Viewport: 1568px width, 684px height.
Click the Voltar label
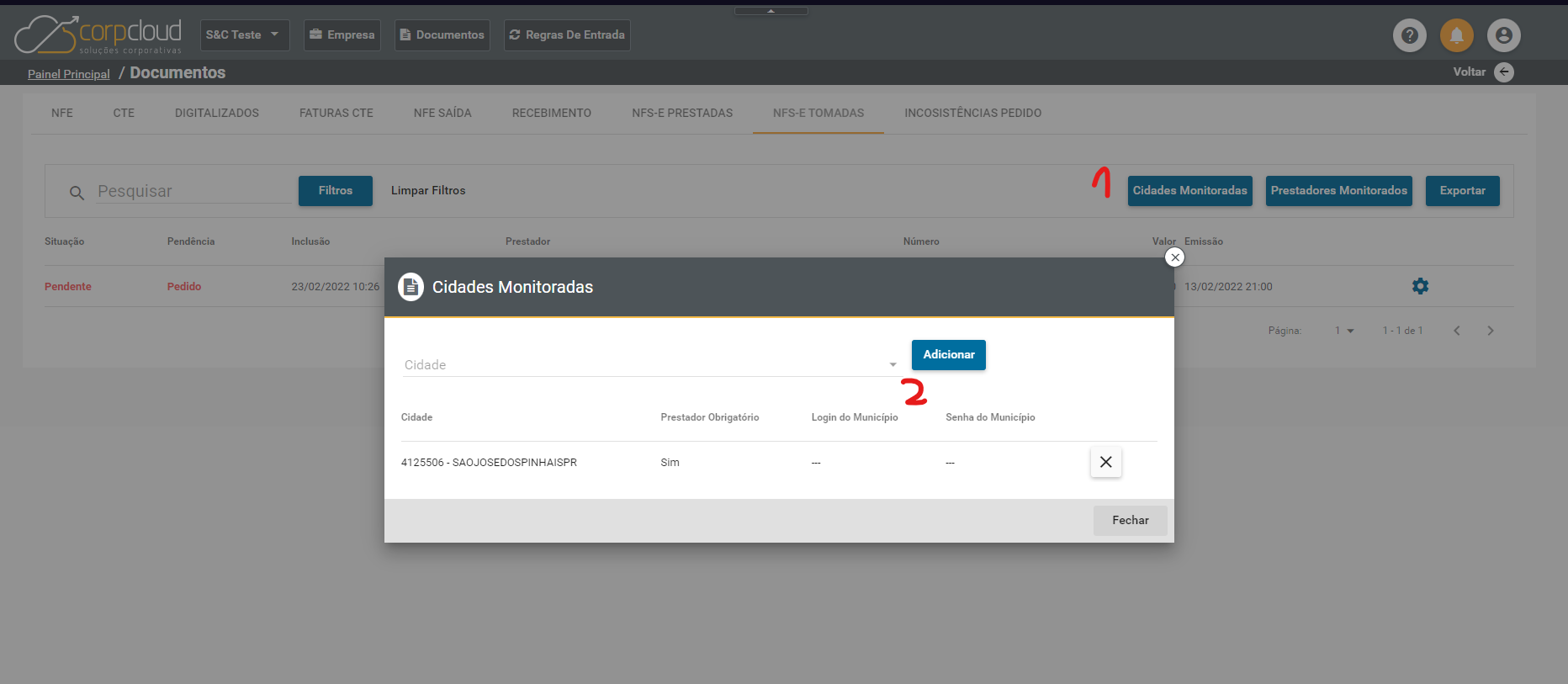1470,72
